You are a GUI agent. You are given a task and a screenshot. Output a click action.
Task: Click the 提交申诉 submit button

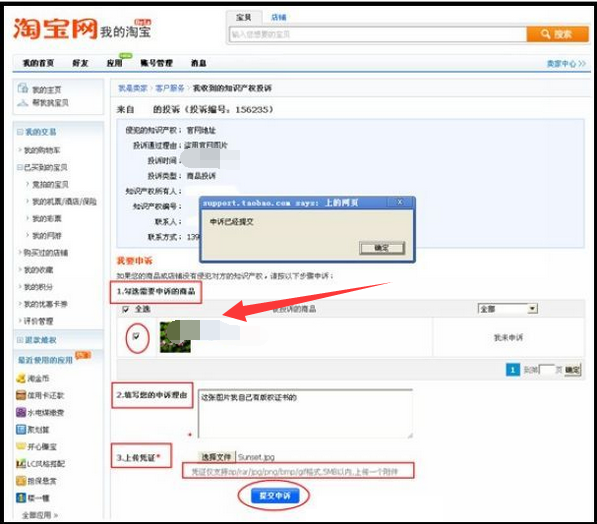[x=275, y=496]
